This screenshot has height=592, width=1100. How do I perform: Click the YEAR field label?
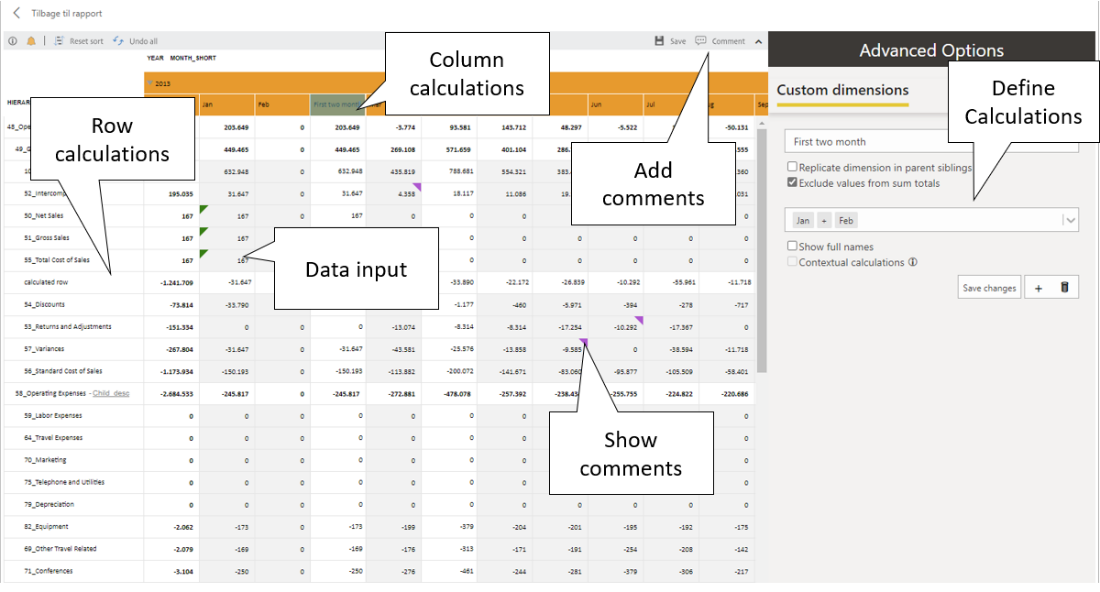(x=155, y=58)
